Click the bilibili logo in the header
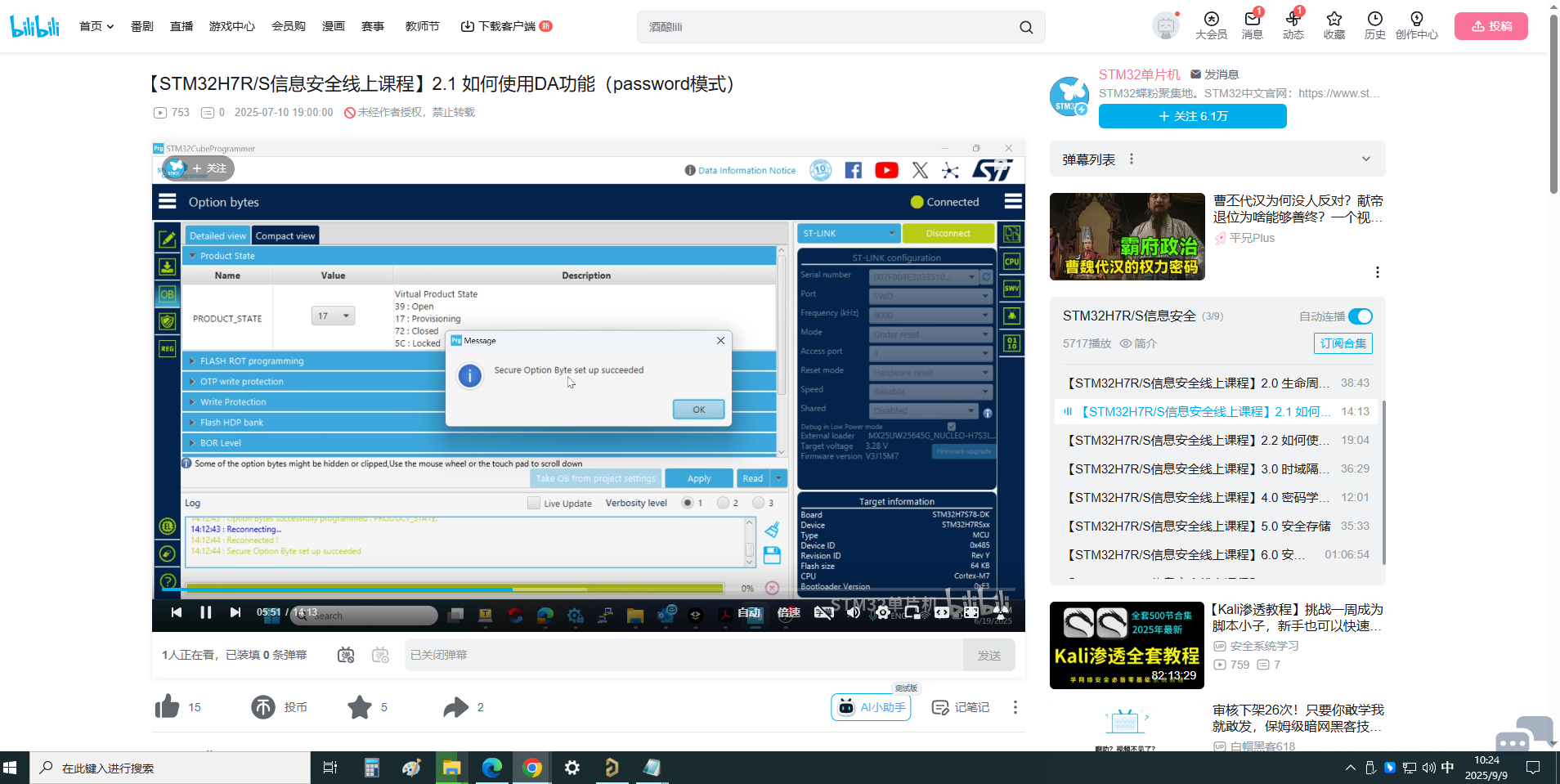 pyautogui.click(x=35, y=26)
